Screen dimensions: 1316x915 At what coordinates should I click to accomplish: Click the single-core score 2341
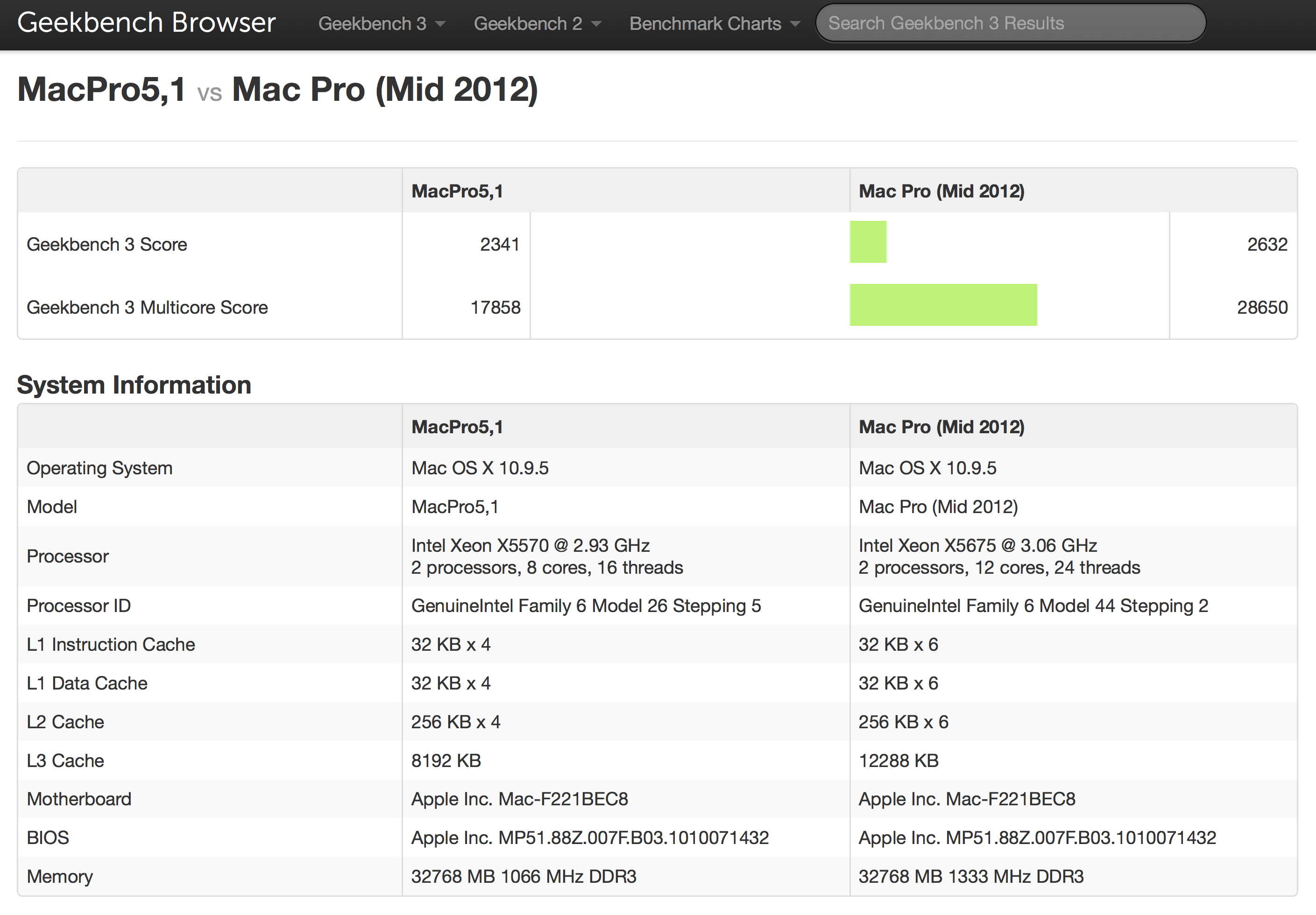(x=499, y=244)
